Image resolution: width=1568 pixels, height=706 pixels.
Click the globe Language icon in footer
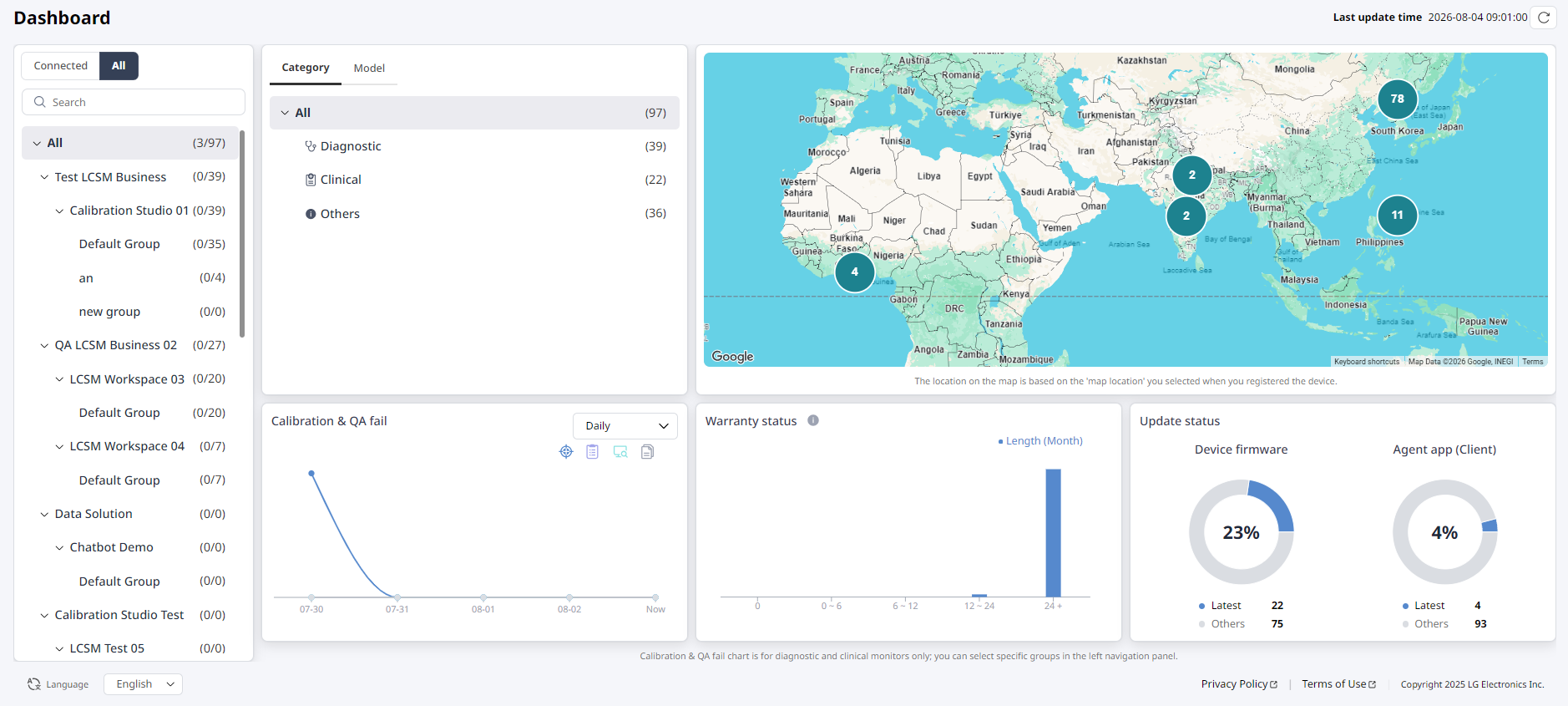click(34, 684)
